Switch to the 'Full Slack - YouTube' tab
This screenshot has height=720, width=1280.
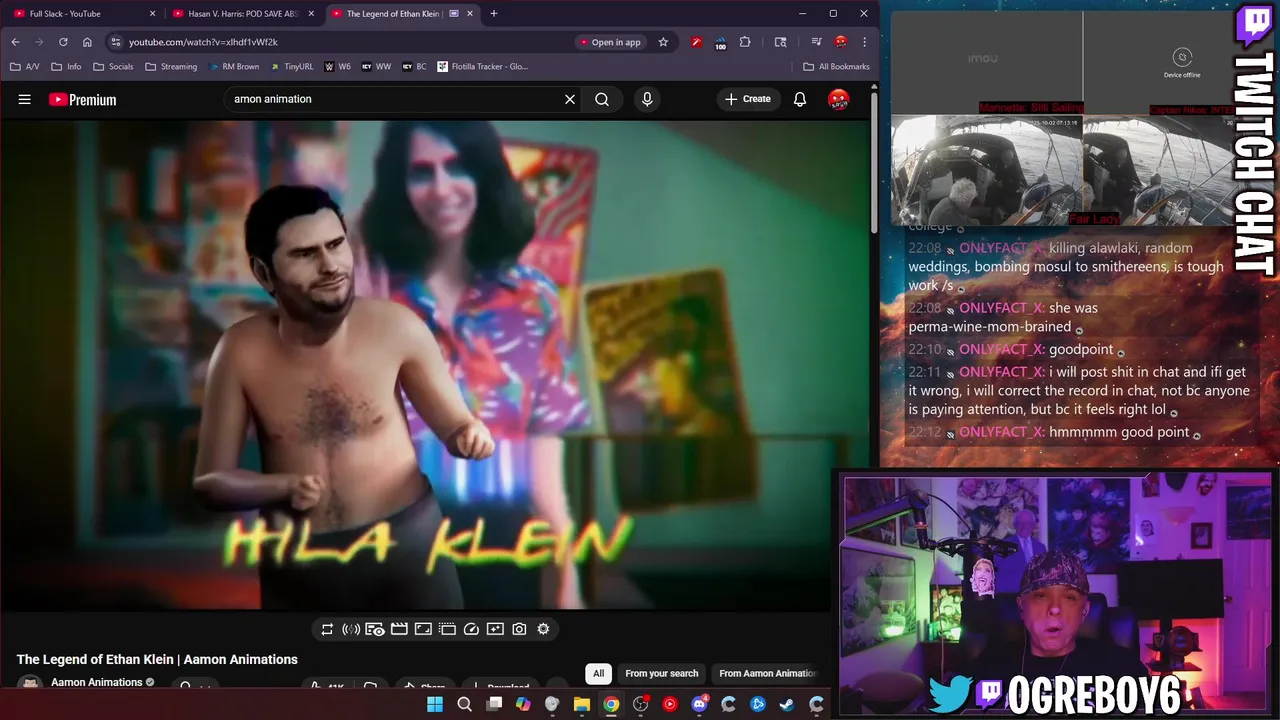(82, 14)
